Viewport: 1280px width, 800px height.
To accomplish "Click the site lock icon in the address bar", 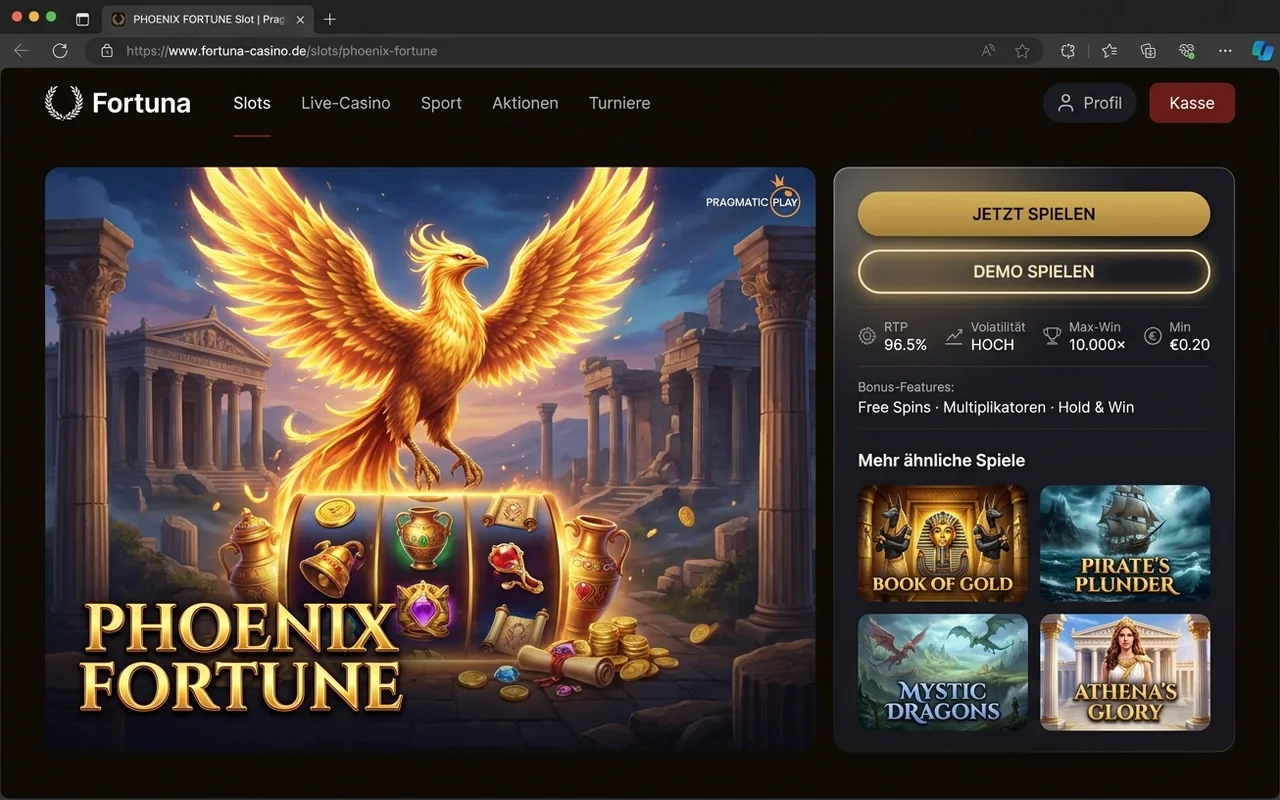I will tap(107, 50).
